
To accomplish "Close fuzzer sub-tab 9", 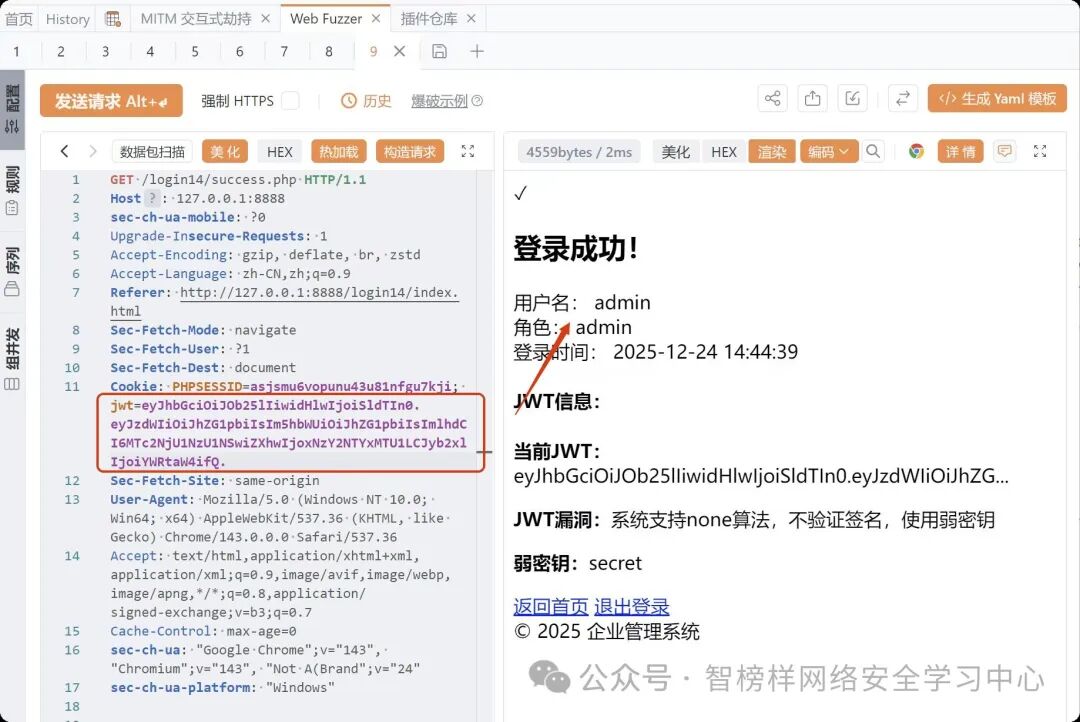I will click(x=399, y=51).
